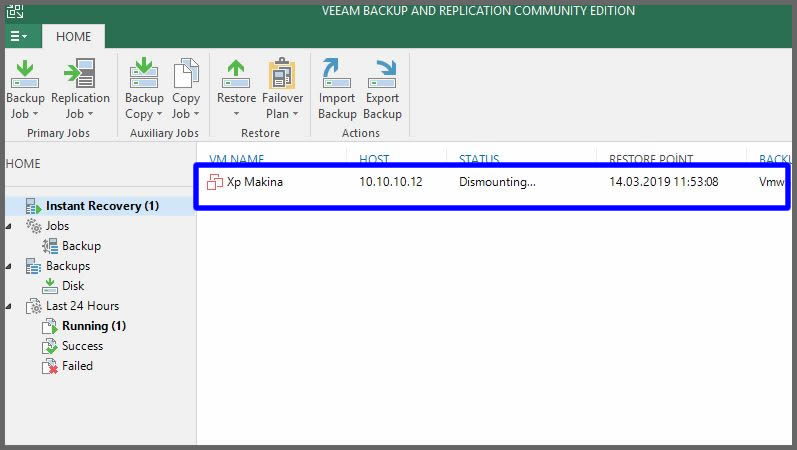Select Success sessions
Image resolution: width=797 pixels, height=450 pixels.
82,346
